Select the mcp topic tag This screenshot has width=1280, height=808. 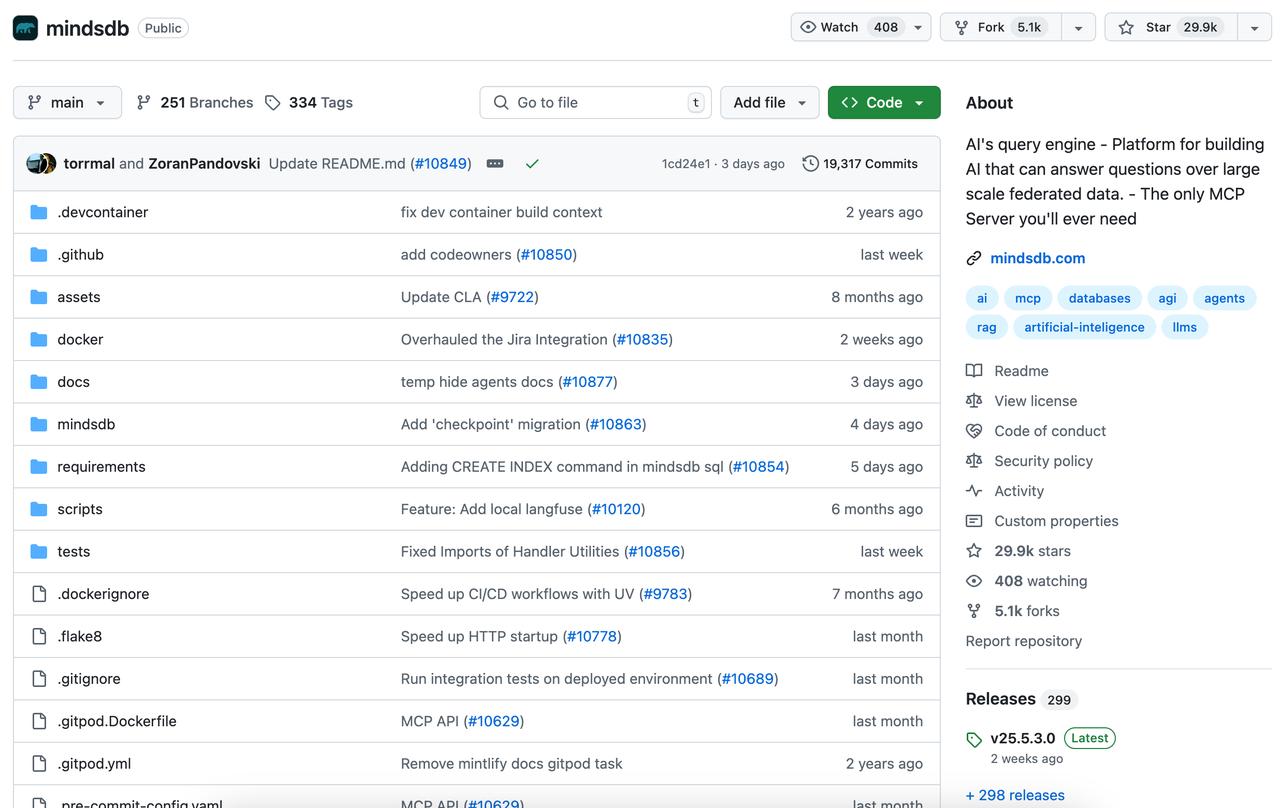(1028, 298)
